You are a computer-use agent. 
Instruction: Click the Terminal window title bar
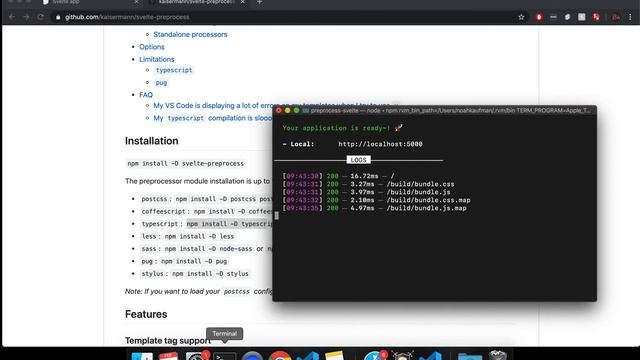pyautogui.click(x=435, y=111)
